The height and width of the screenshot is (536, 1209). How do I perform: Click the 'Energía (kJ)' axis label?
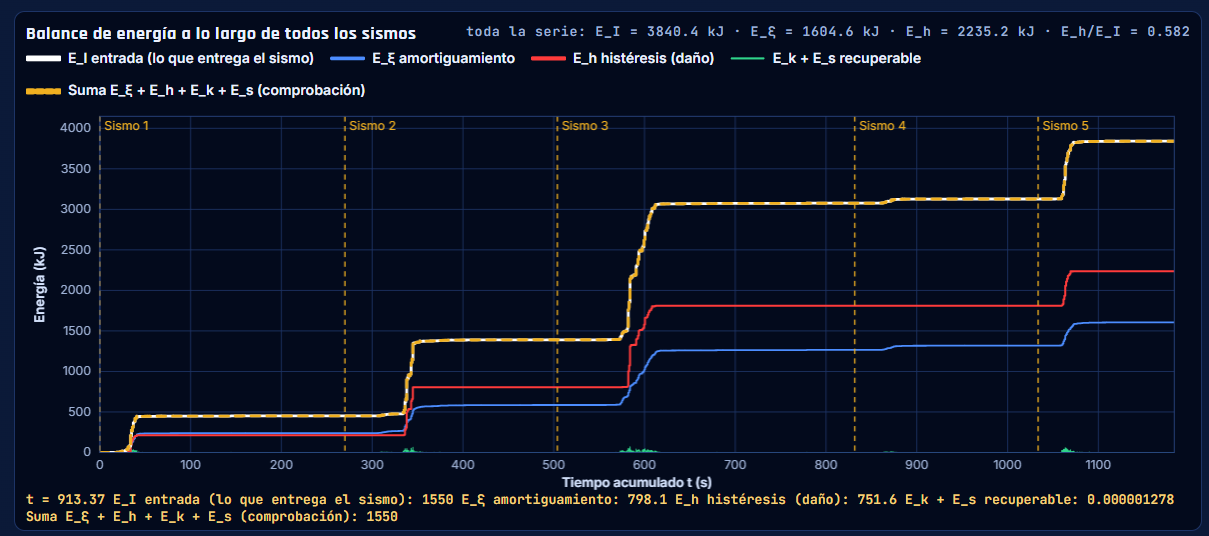[x=39, y=284]
